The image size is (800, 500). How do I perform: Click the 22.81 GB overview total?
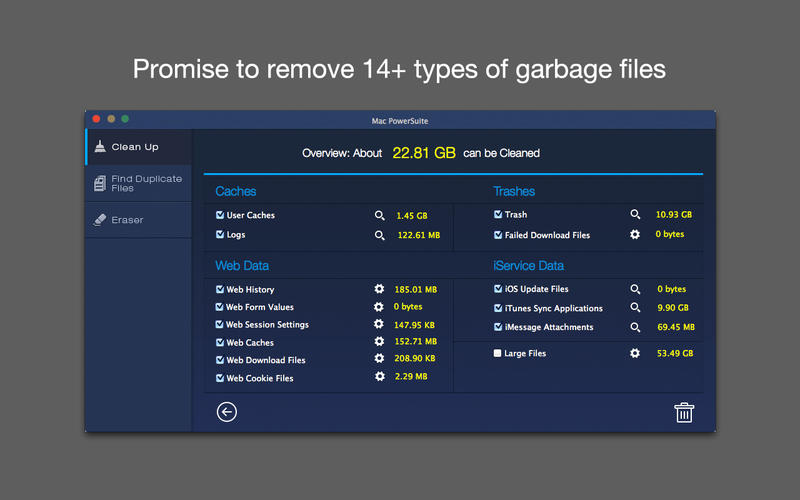click(423, 153)
